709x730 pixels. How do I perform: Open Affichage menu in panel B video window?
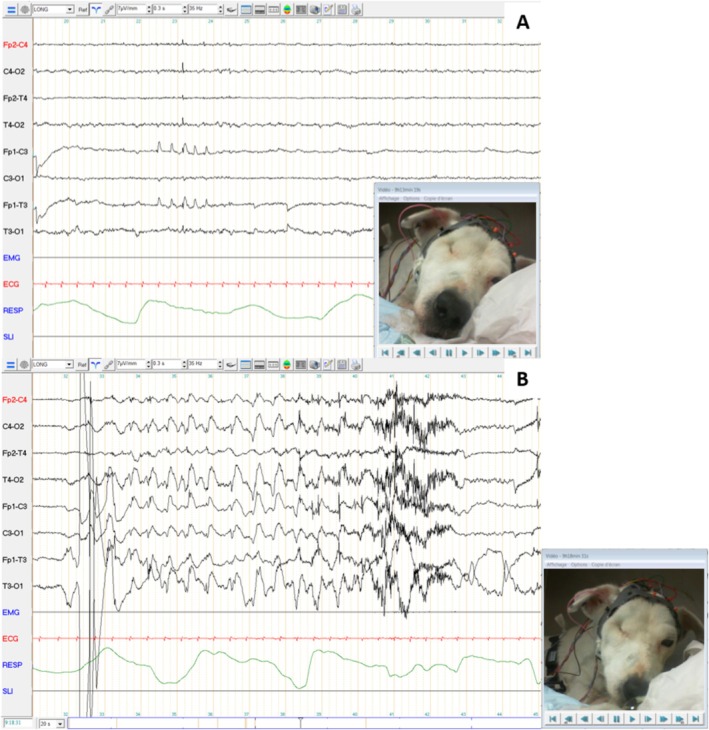[x=557, y=564]
